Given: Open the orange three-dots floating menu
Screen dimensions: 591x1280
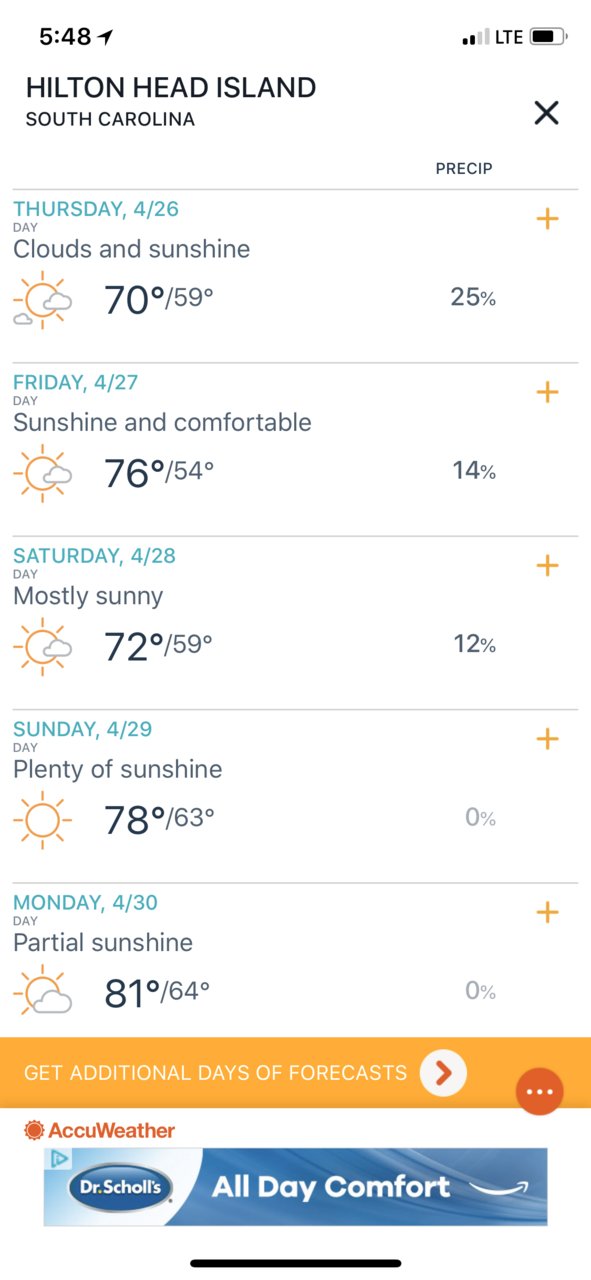Looking at the screenshot, I should coord(539,1091).
